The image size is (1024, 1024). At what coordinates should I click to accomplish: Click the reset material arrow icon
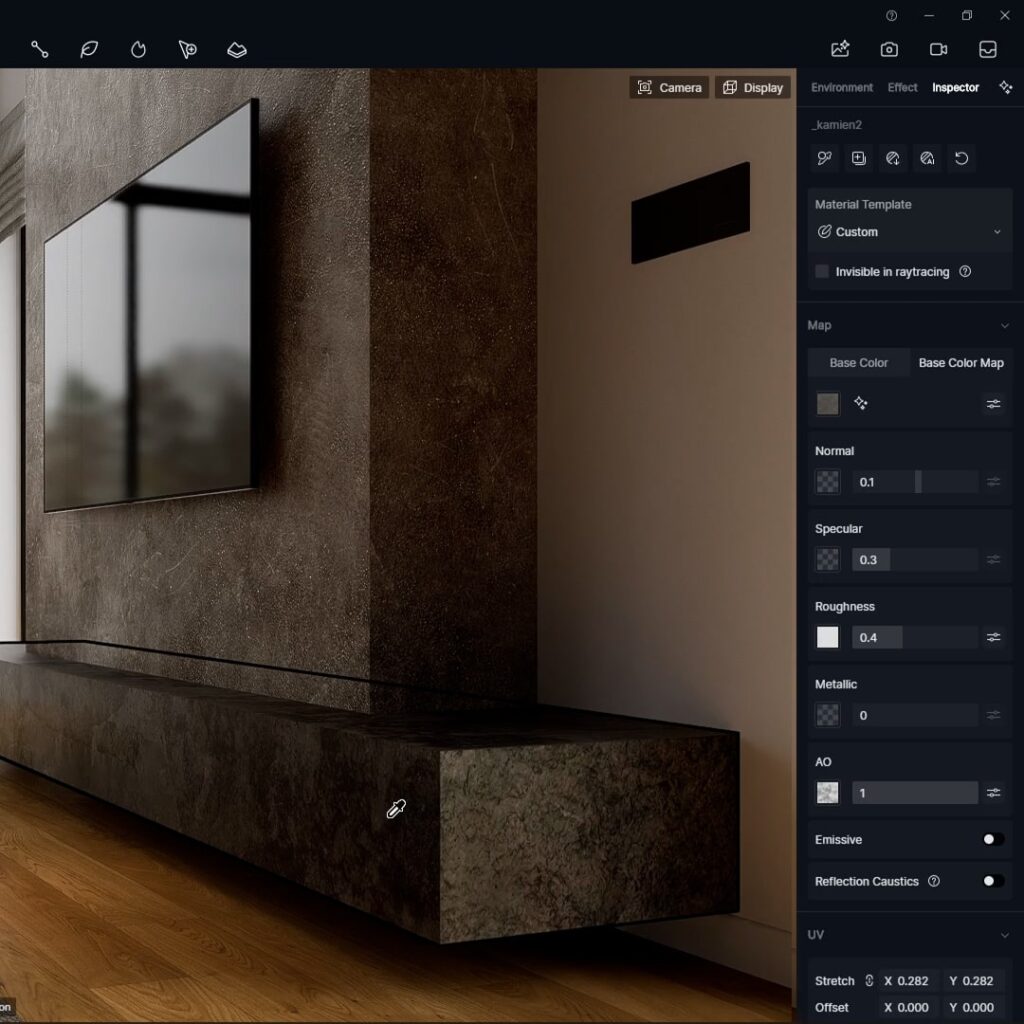click(x=961, y=158)
